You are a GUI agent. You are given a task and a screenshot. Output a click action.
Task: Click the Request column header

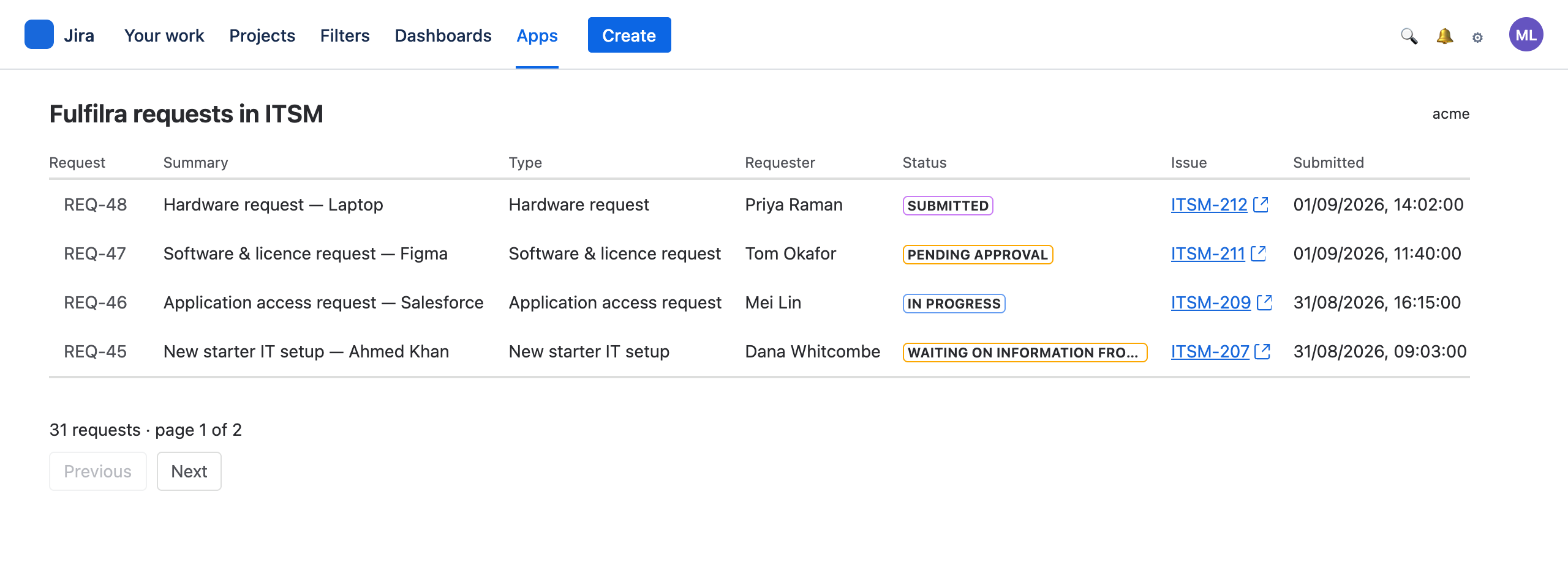(77, 163)
